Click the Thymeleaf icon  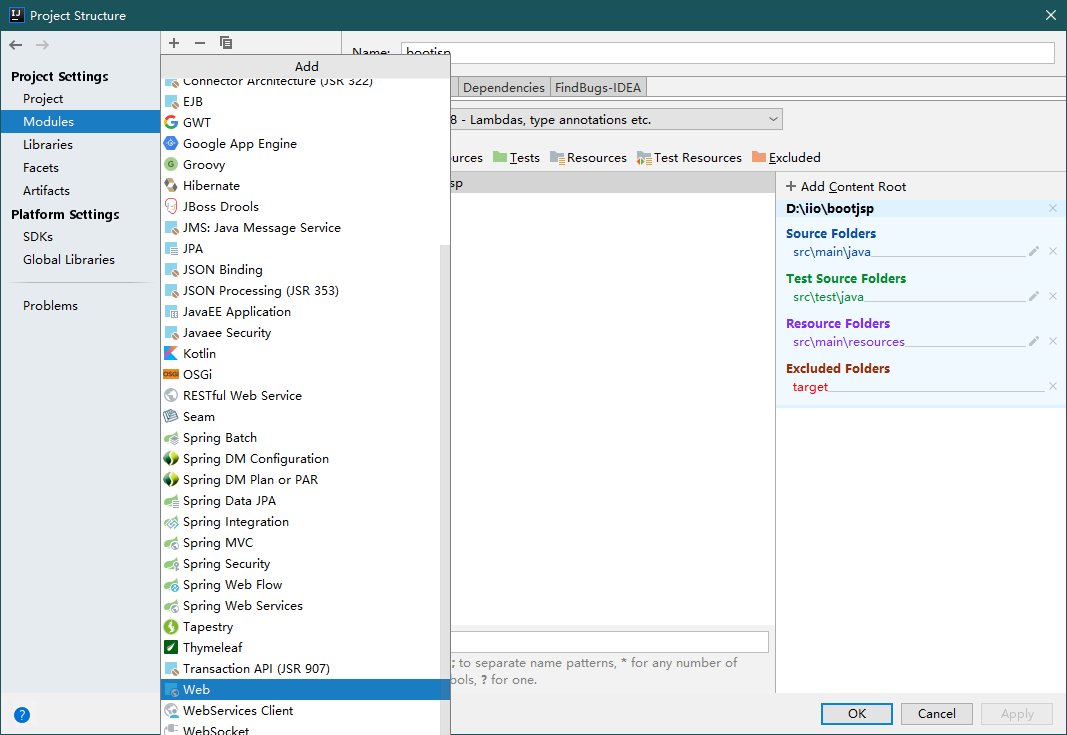[x=171, y=648]
